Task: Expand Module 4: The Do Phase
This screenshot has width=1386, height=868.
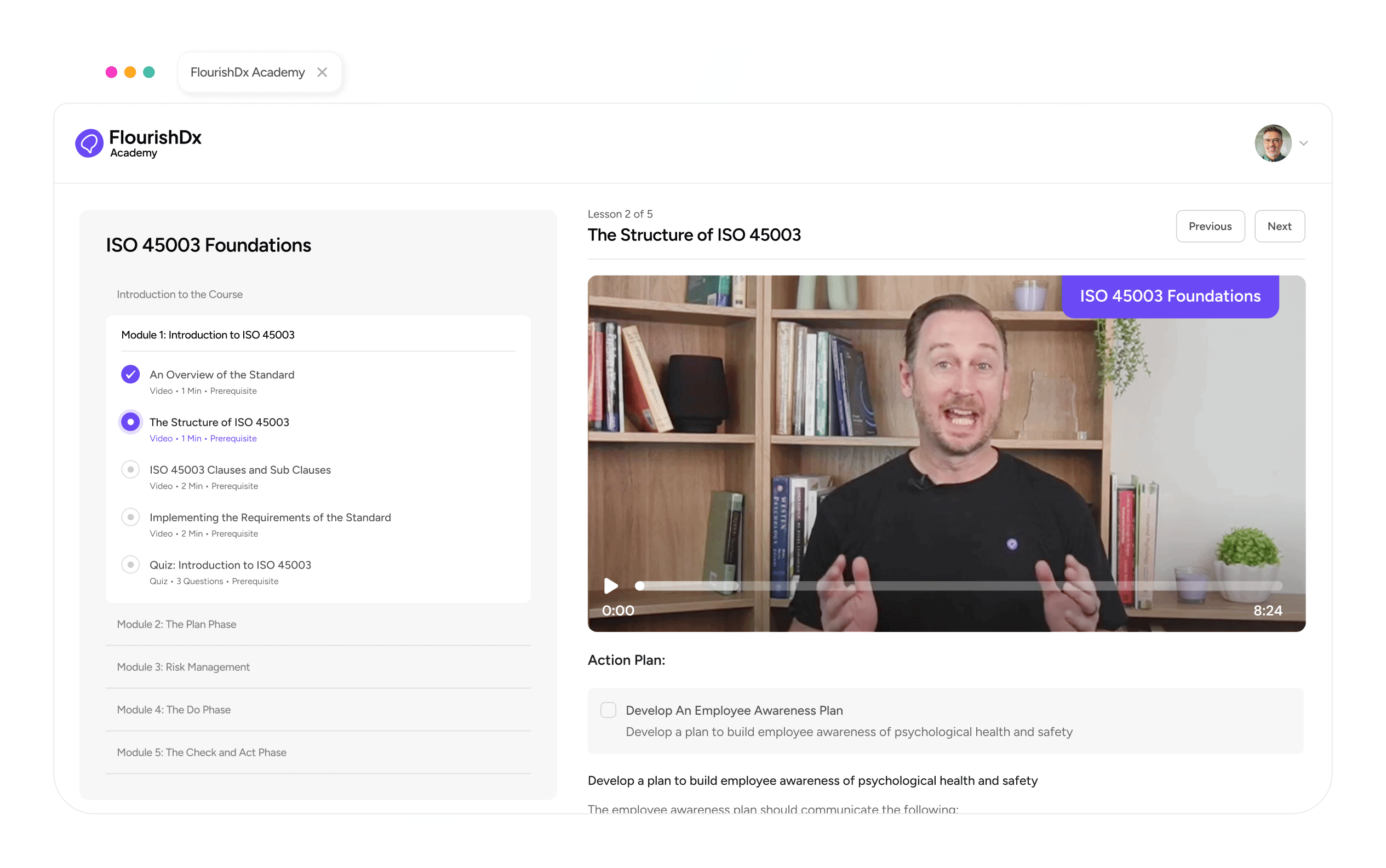Action: tap(174, 710)
